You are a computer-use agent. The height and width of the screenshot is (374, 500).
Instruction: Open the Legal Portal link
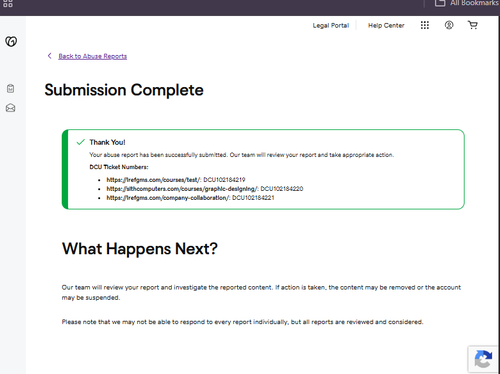click(331, 25)
